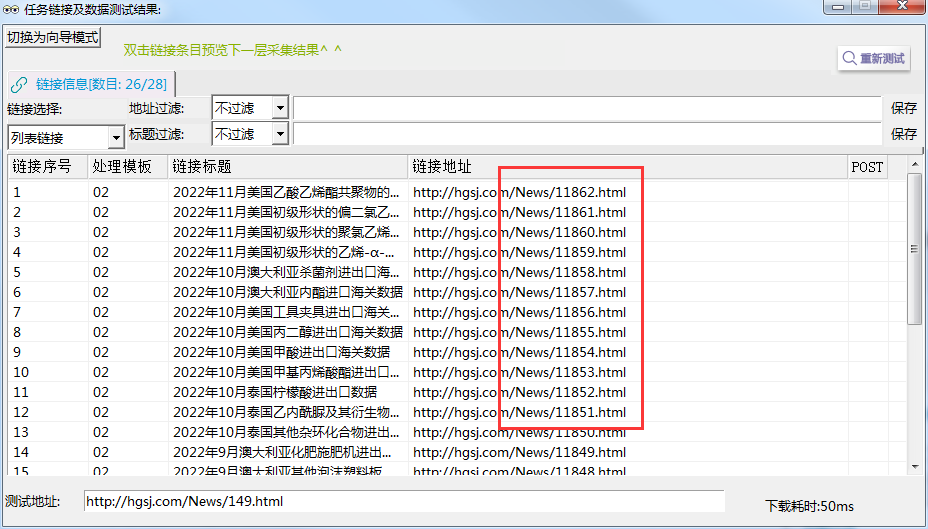Click the 下载耗时:50ms status text
This screenshot has height=529, width=928.
[809, 507]
